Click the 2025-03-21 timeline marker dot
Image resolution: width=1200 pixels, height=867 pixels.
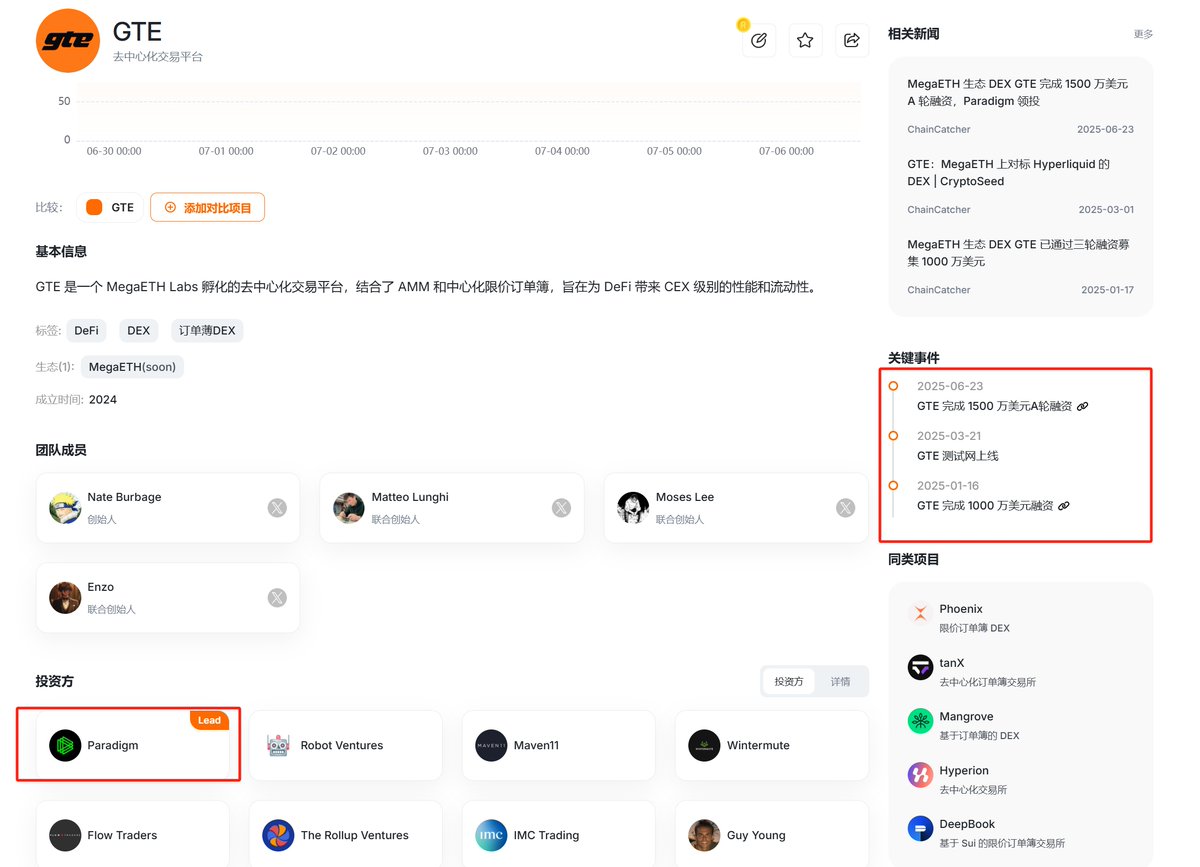point(893,436)
